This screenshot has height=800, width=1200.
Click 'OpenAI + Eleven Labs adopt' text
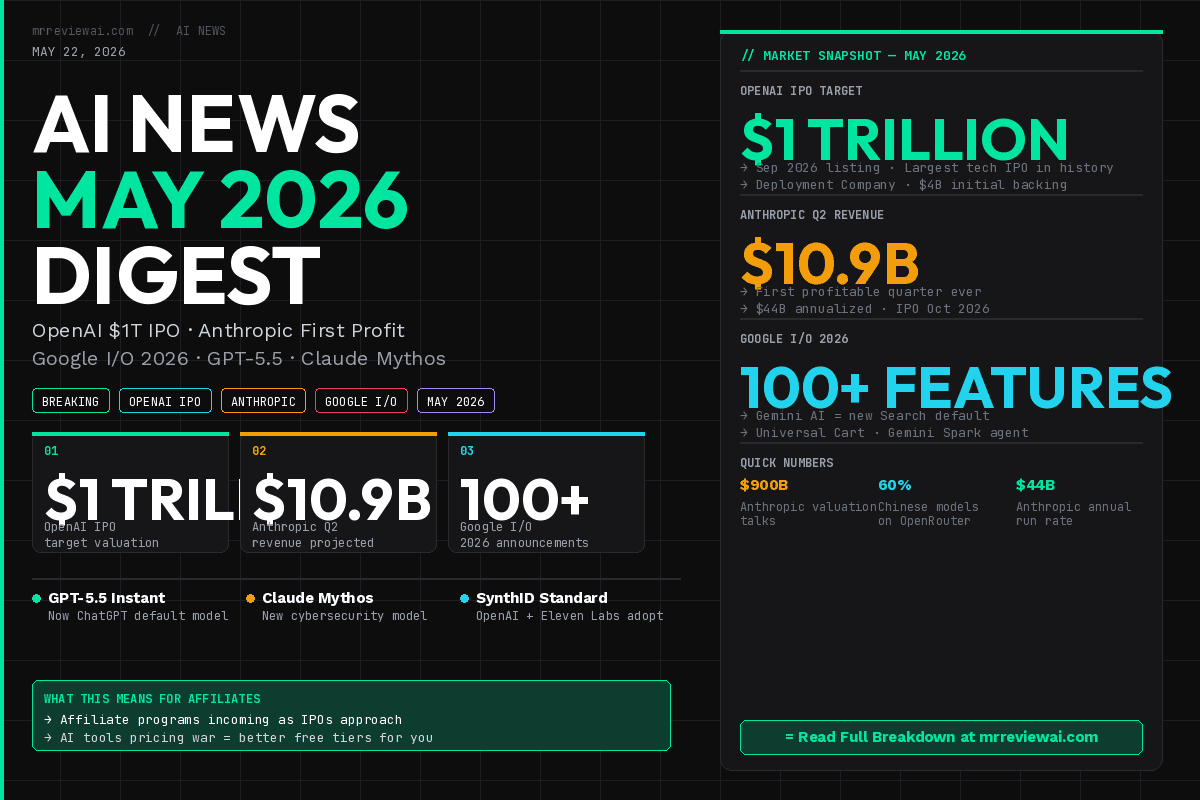(570, 616)
